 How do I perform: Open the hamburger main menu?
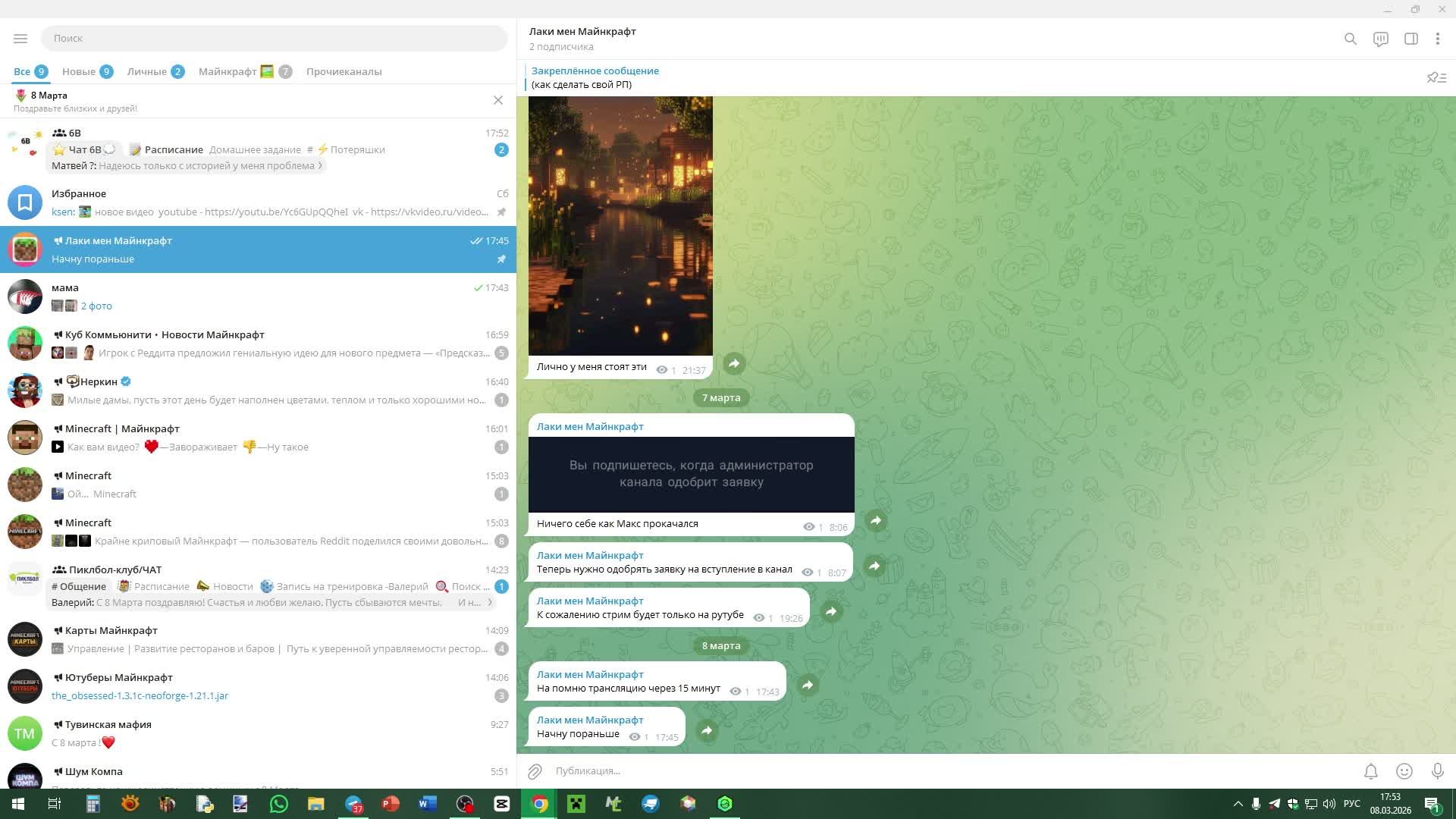click(20, 39)
